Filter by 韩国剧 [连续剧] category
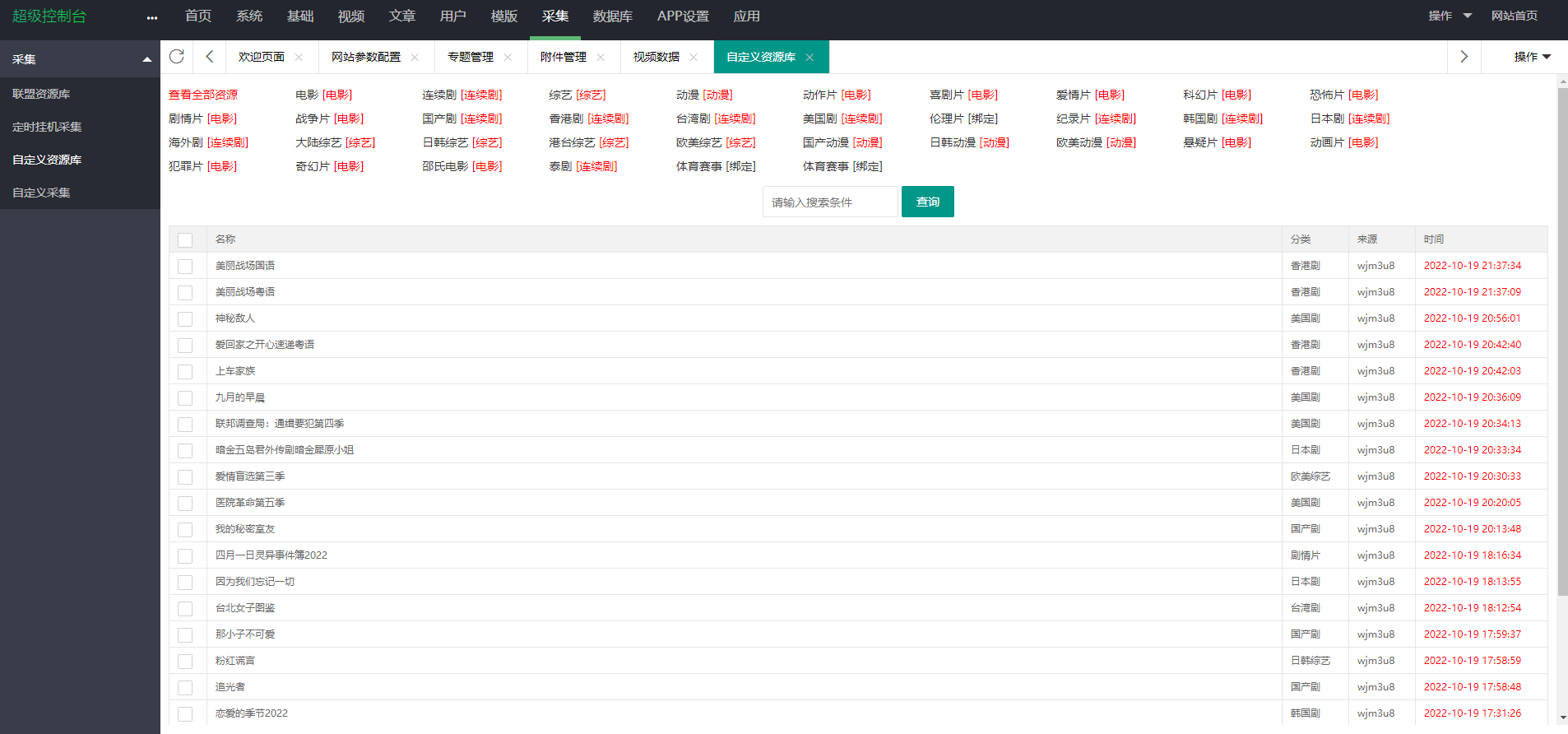Viewport: 1568px width, 734px height. (1222, 118)
